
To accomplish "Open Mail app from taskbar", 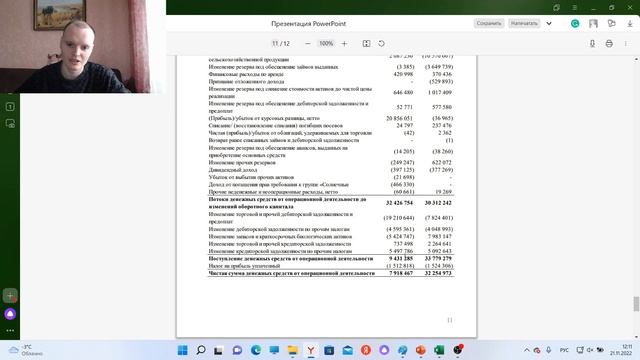I will click(347, 350).
